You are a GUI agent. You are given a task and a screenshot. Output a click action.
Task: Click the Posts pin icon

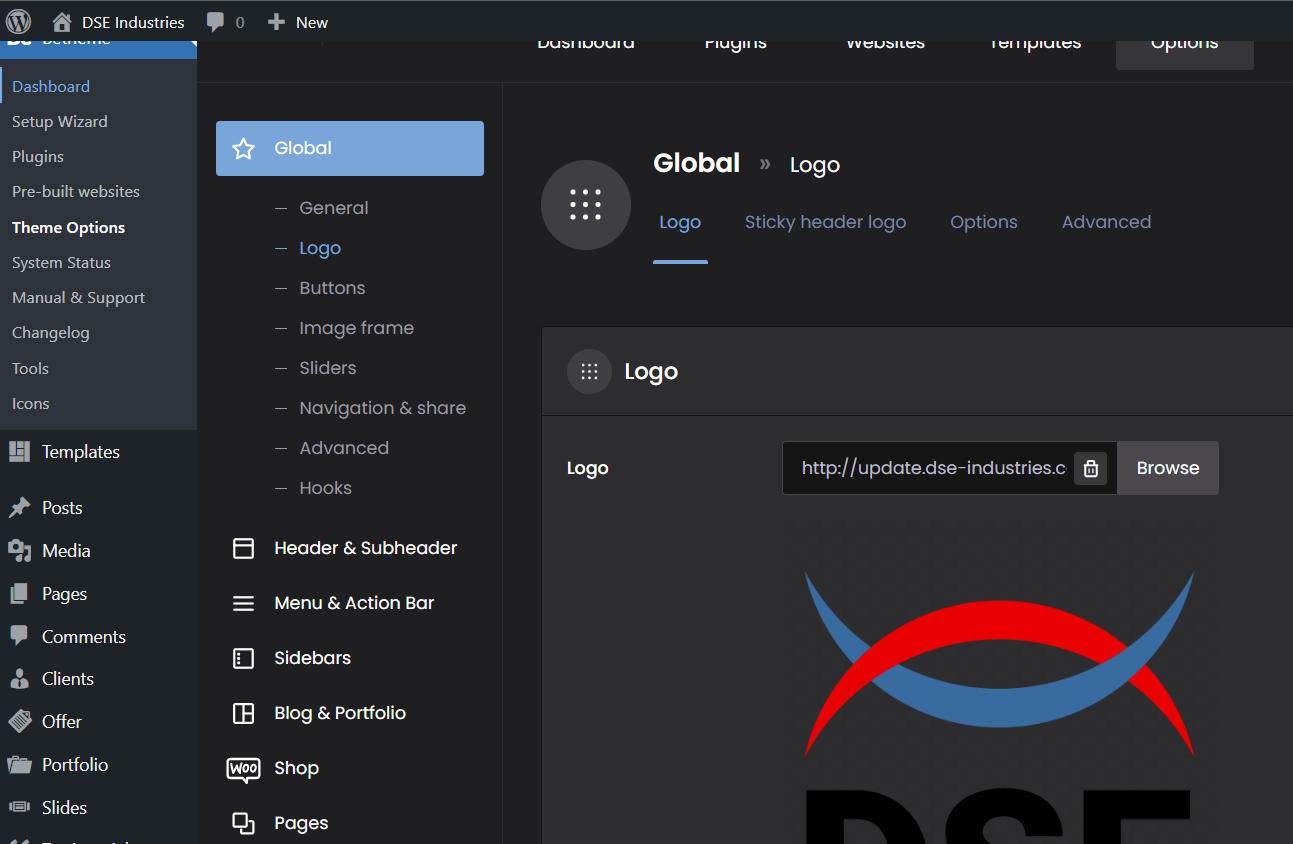pos(19,508)
